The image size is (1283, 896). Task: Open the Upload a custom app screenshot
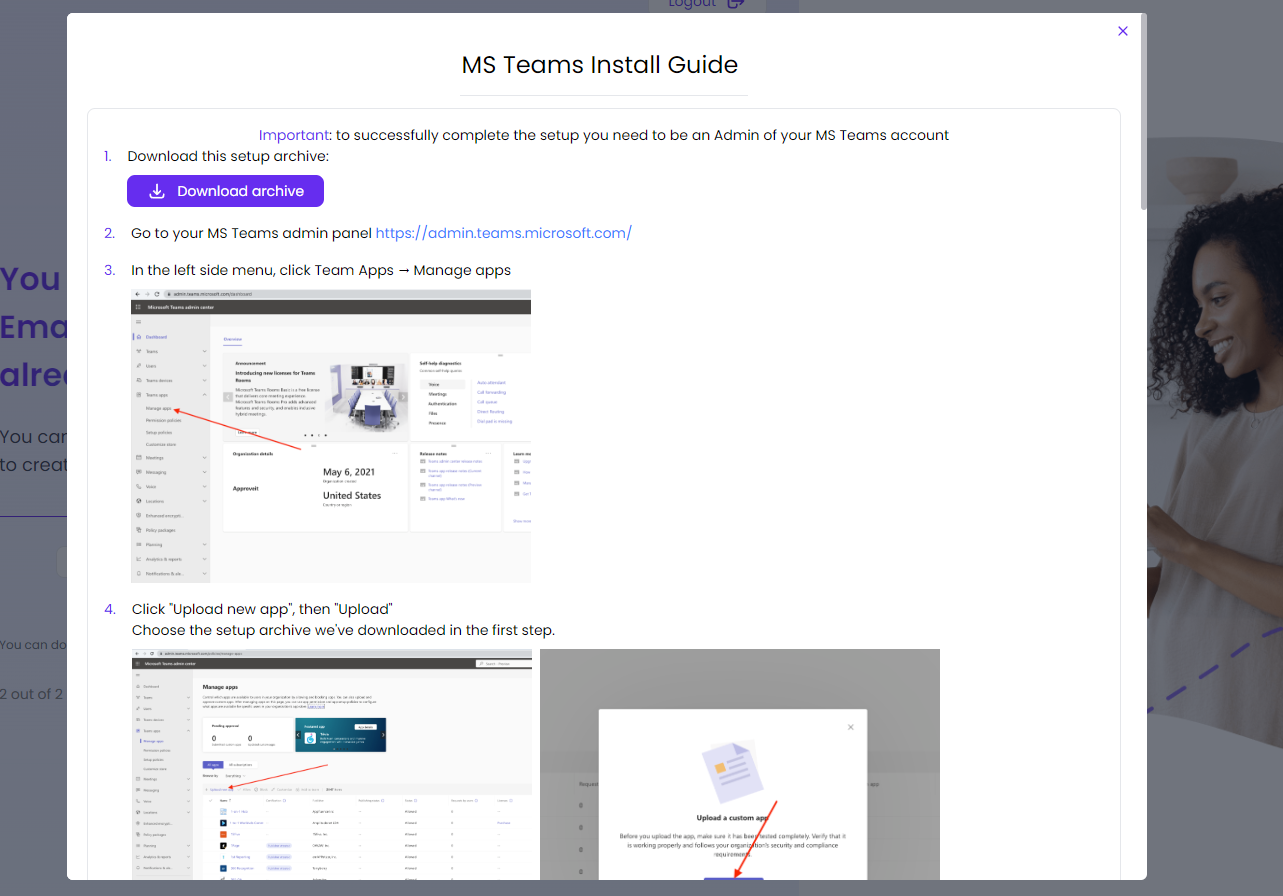point(740,764)
